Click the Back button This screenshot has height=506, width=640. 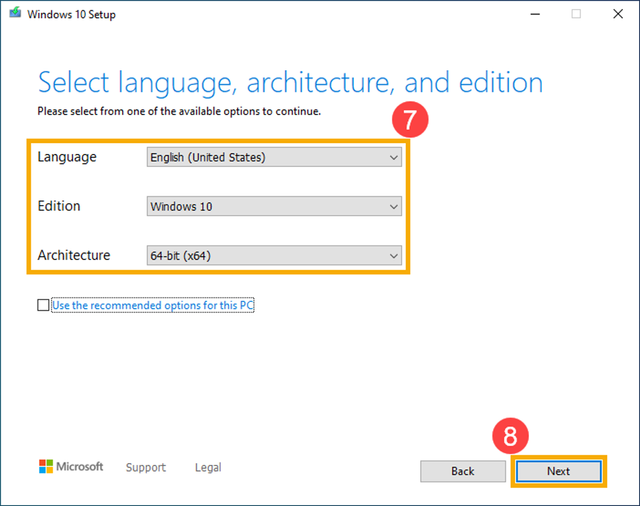click(463, 471)
